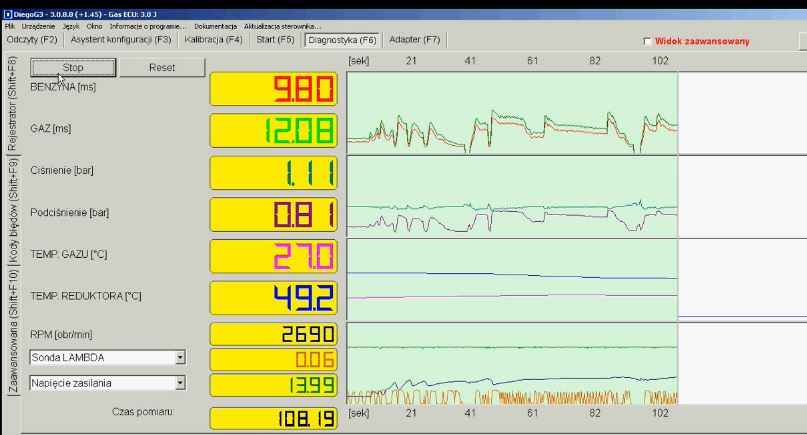Open the Sonda LAMBDA dropdown
Viewport: 807px width, 435px height.
pyautogui.click(x=180, y=357)
